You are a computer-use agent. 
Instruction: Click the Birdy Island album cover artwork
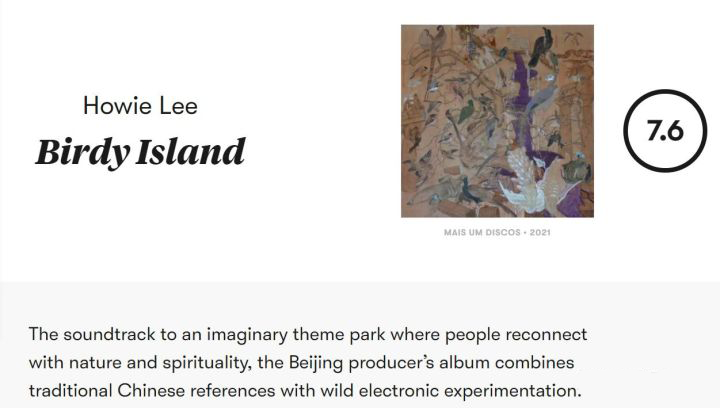[497, 121]
